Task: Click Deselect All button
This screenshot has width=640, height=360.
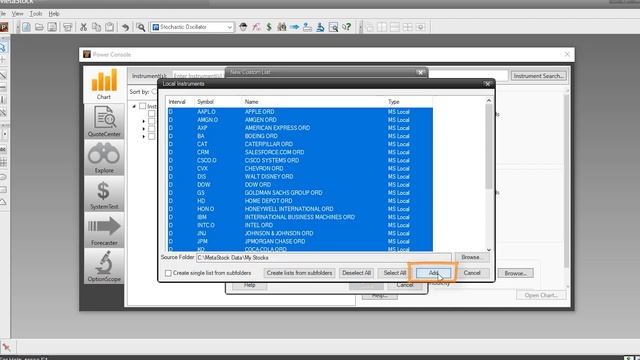Action: point(356,273)
